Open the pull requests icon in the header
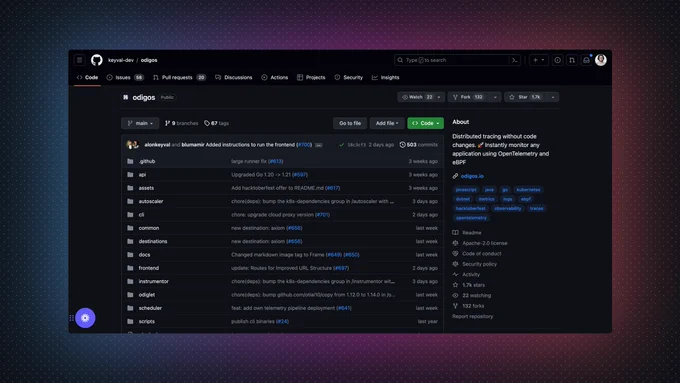The width and height of the screenshot is (680, 383). (572, 60)
